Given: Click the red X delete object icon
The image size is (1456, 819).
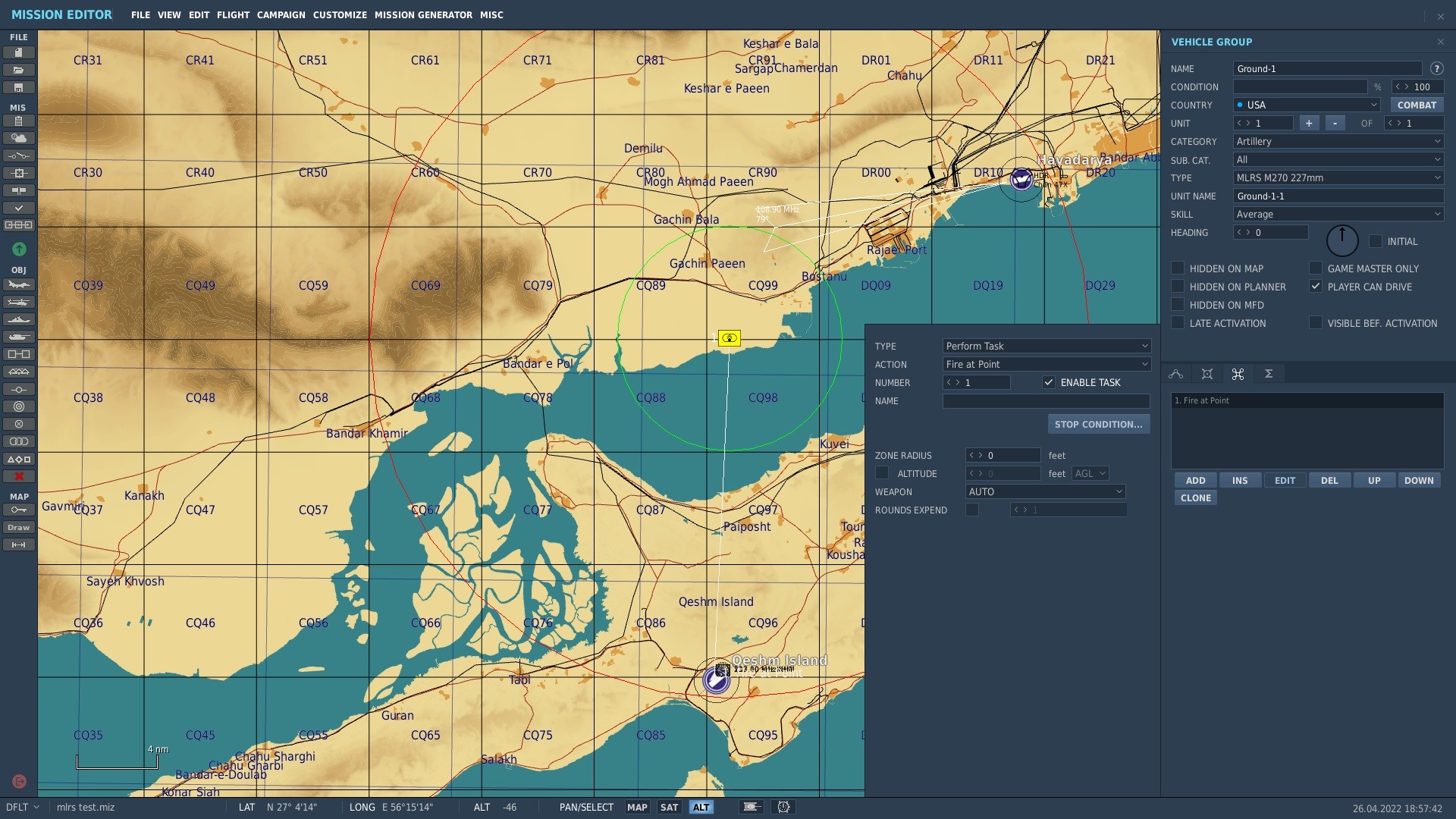Looking at the screenshot, I should [19, 476].
